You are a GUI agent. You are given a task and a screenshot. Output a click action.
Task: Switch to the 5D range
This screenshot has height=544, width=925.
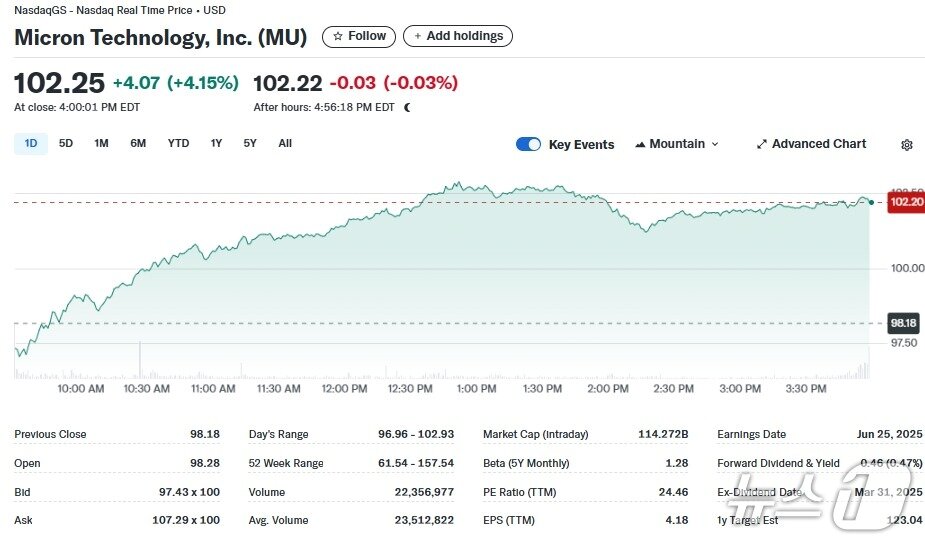[66, 143]
